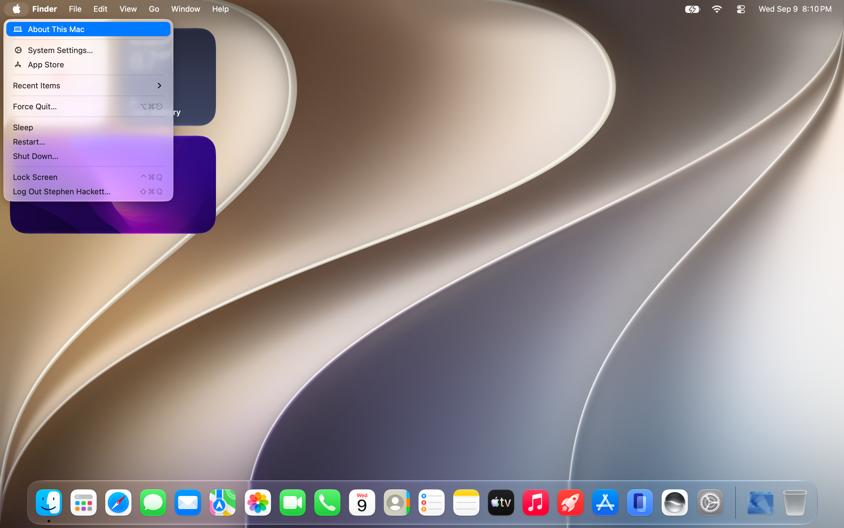Select Log Out Stephen Hackett...
Viewport: 844px width, 528px height.
(x=88, y=192)
